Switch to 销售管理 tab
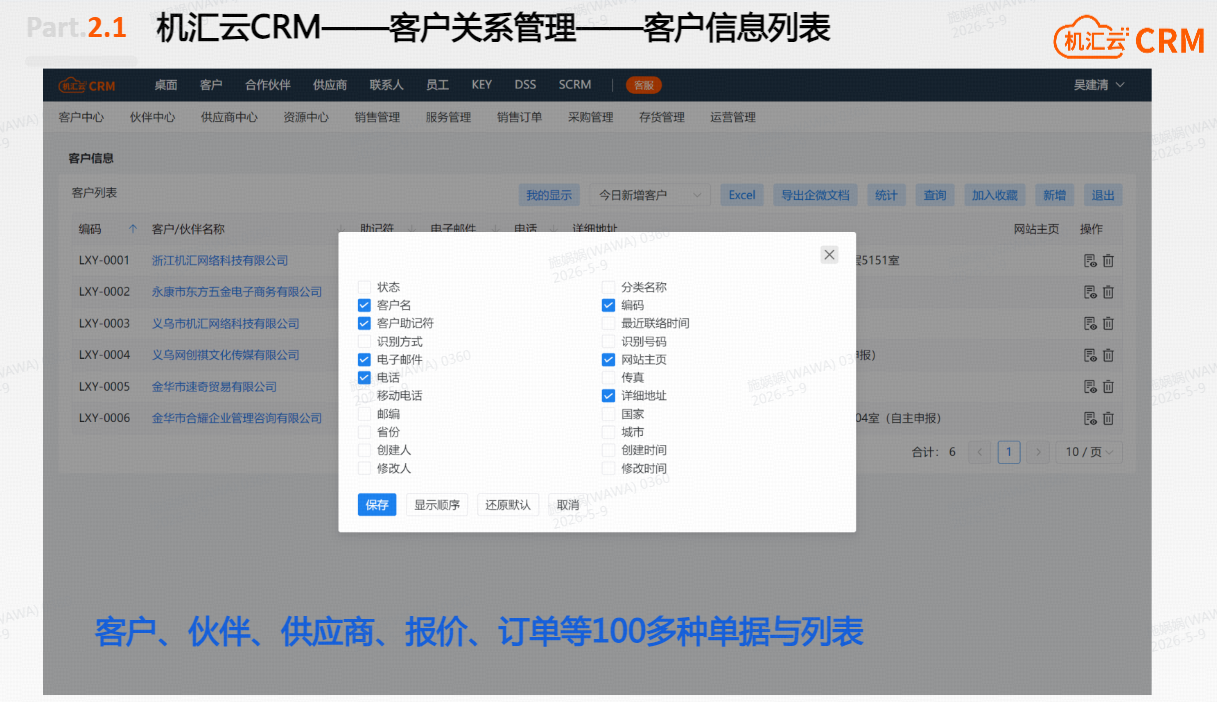This screenshot has width=1217, height=702. pos(377,117)
